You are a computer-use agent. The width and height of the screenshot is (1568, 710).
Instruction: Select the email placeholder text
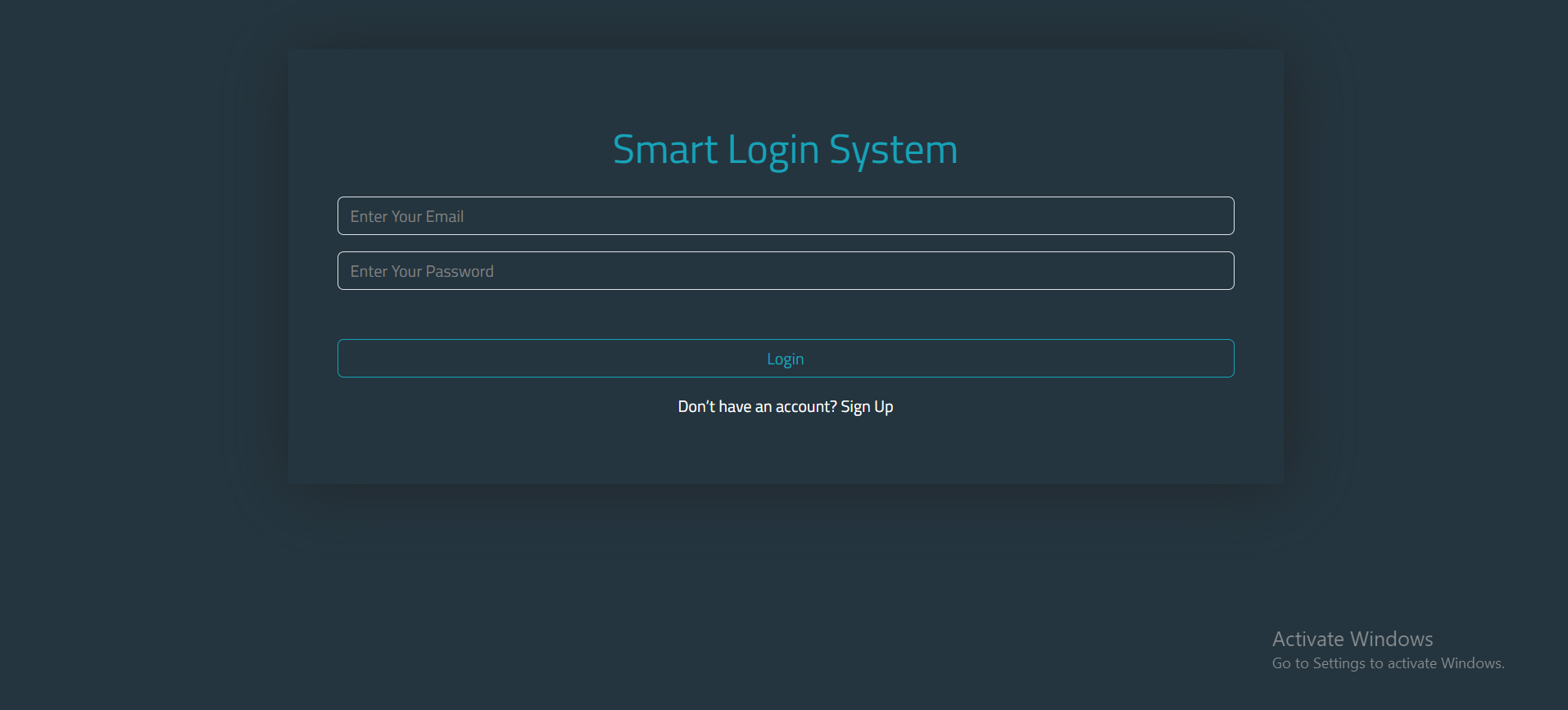point(407,217)
